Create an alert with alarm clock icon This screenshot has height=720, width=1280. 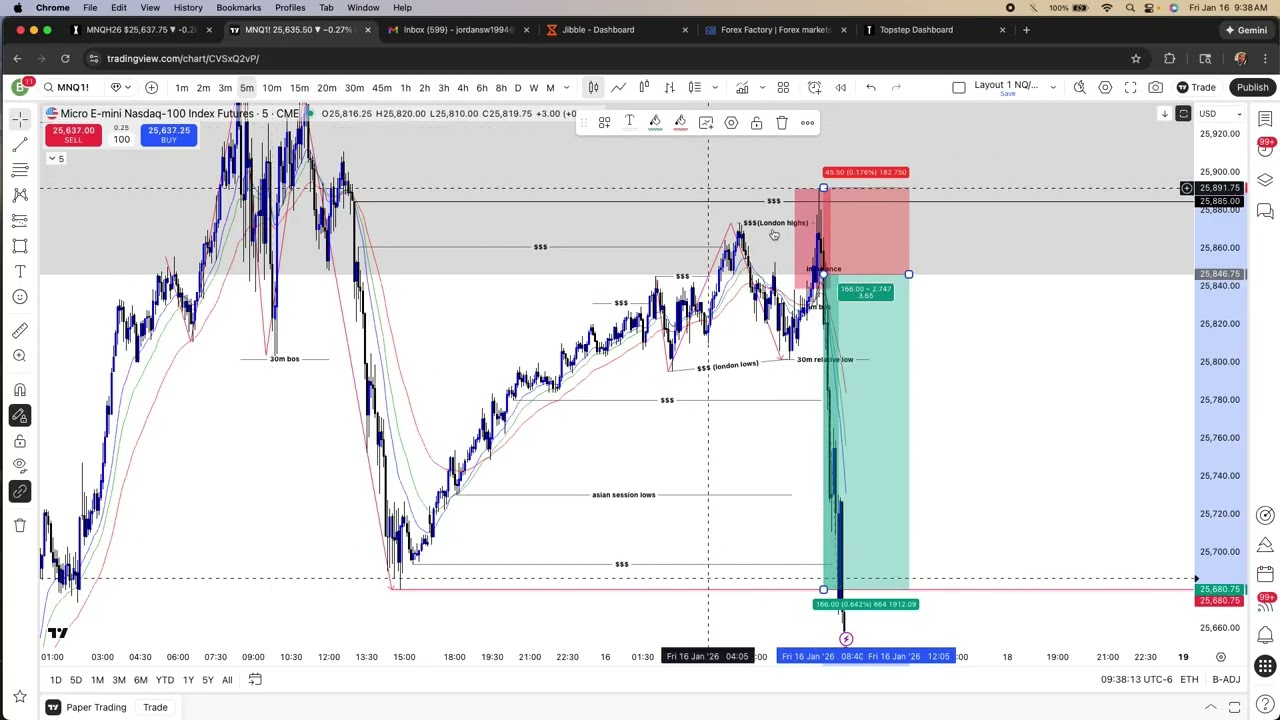tap(814, 88)
